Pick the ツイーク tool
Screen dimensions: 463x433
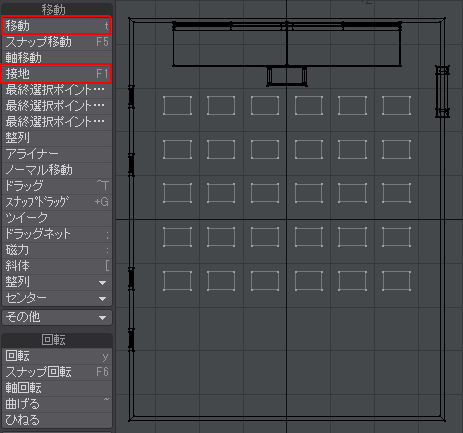57,218
